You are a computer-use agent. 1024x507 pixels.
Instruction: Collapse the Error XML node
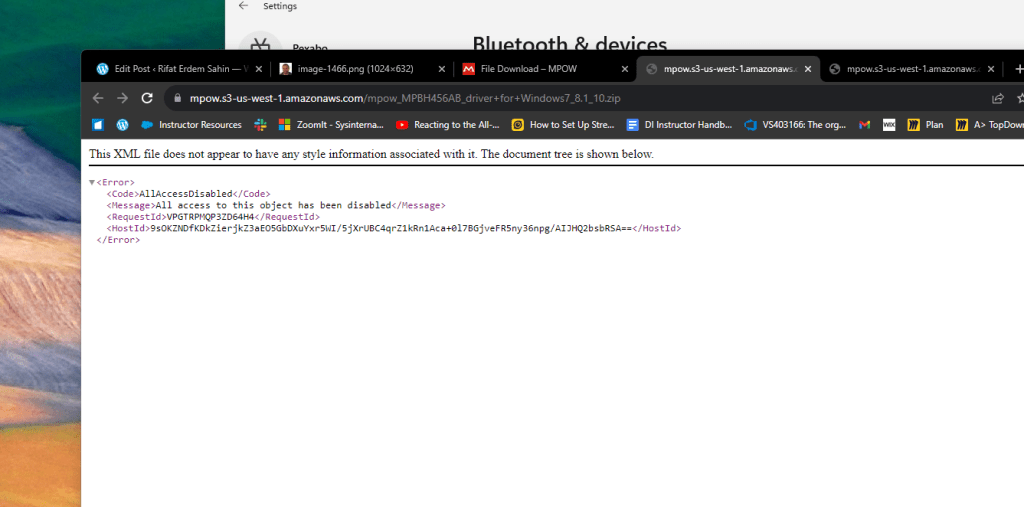(92, 182)
